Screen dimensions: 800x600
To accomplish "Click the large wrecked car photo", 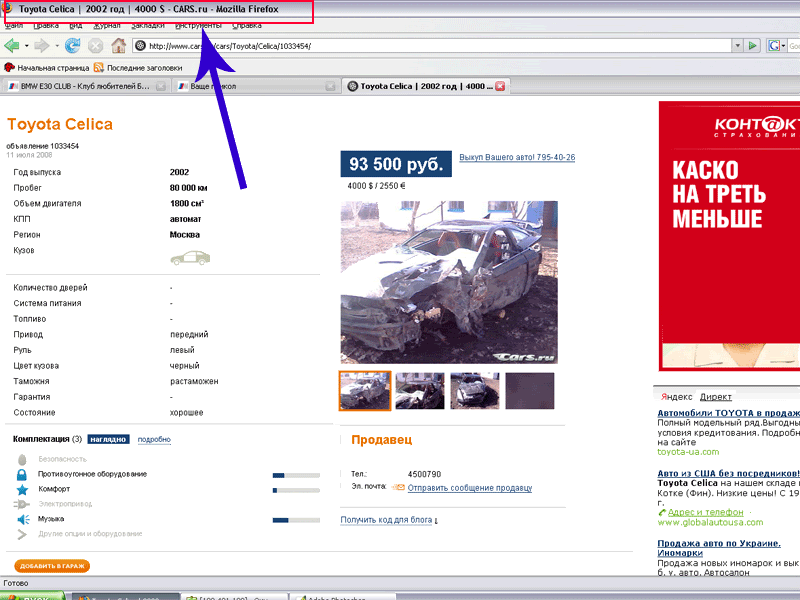I will coord(449,282).
